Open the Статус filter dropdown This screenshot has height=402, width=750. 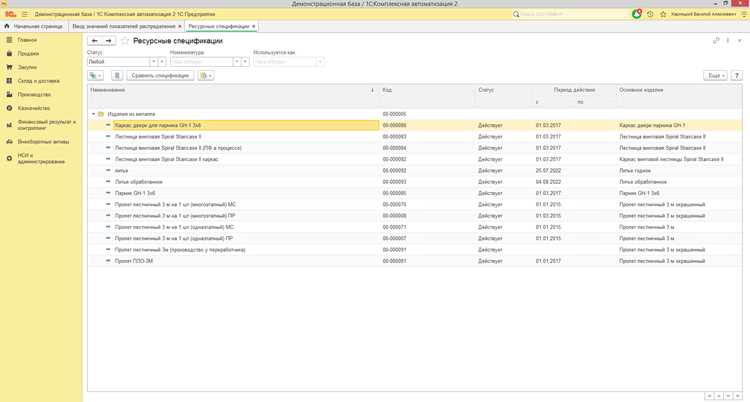click(x=154, y=62)
